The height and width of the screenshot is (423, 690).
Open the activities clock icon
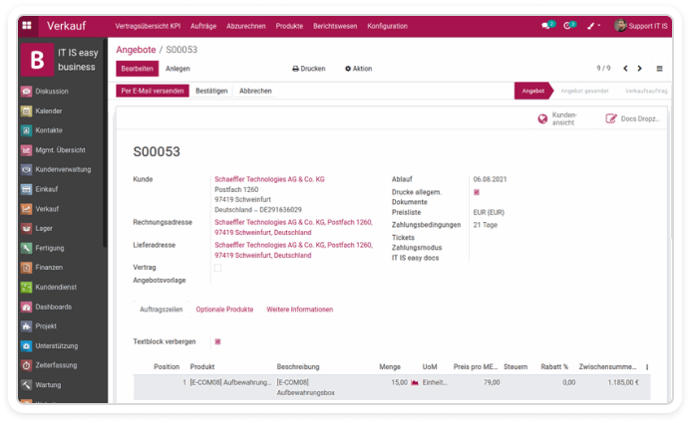[x=568, y=25]
